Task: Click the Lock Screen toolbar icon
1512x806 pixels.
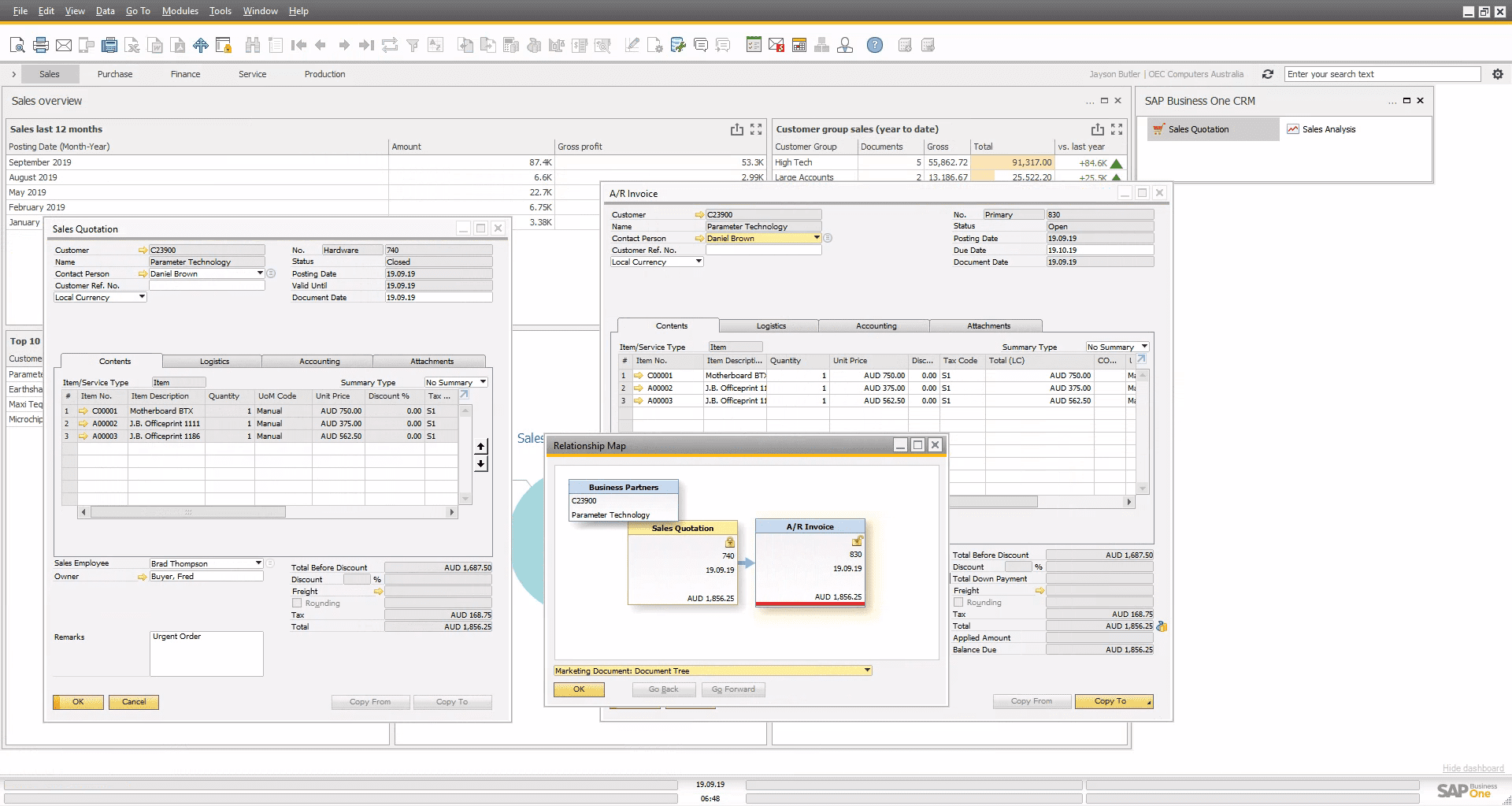Action: point(224,45)
